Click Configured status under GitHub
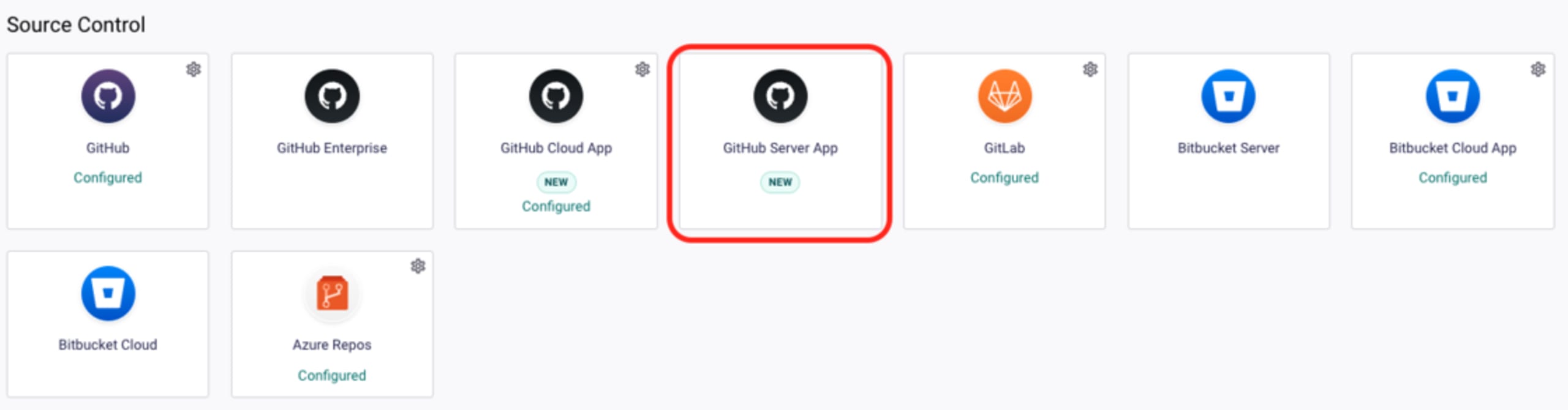The height and width of the screenshot is (410, 1568). (108, 177)
